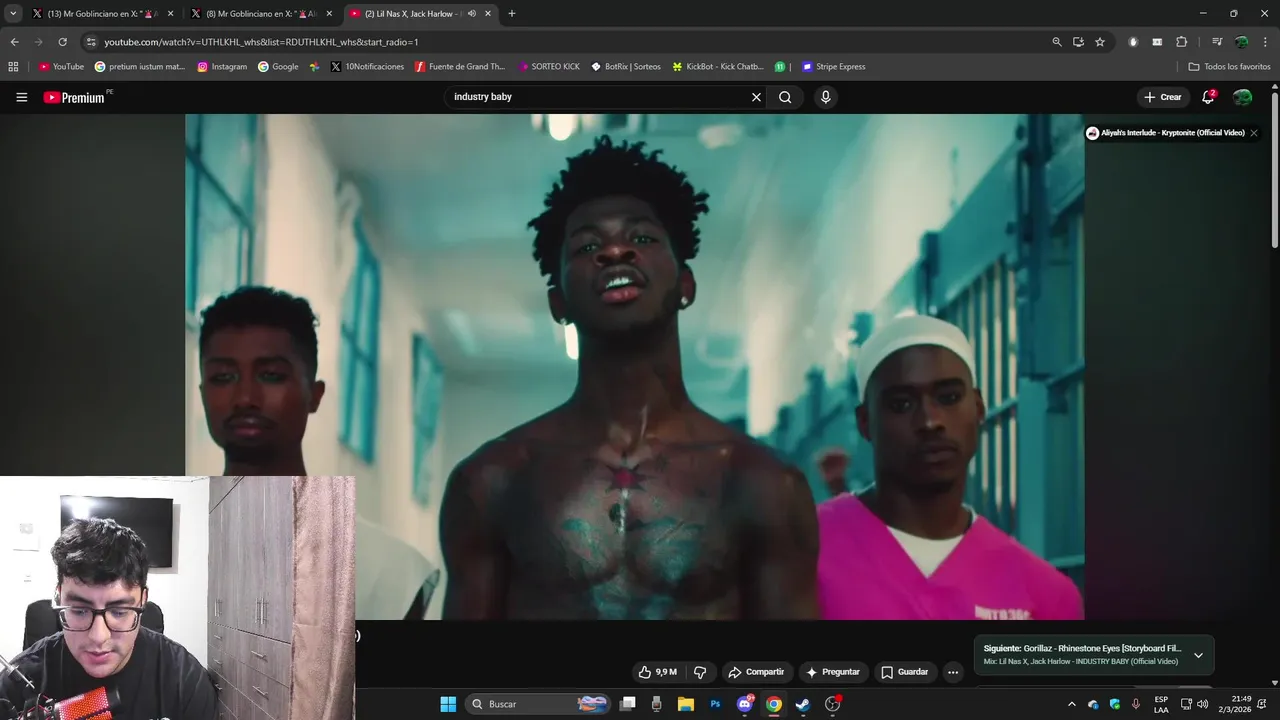Click the page vertical scrollbar thumb
The width and height of the screenshot is (1280, 720).
(1274, 170)
